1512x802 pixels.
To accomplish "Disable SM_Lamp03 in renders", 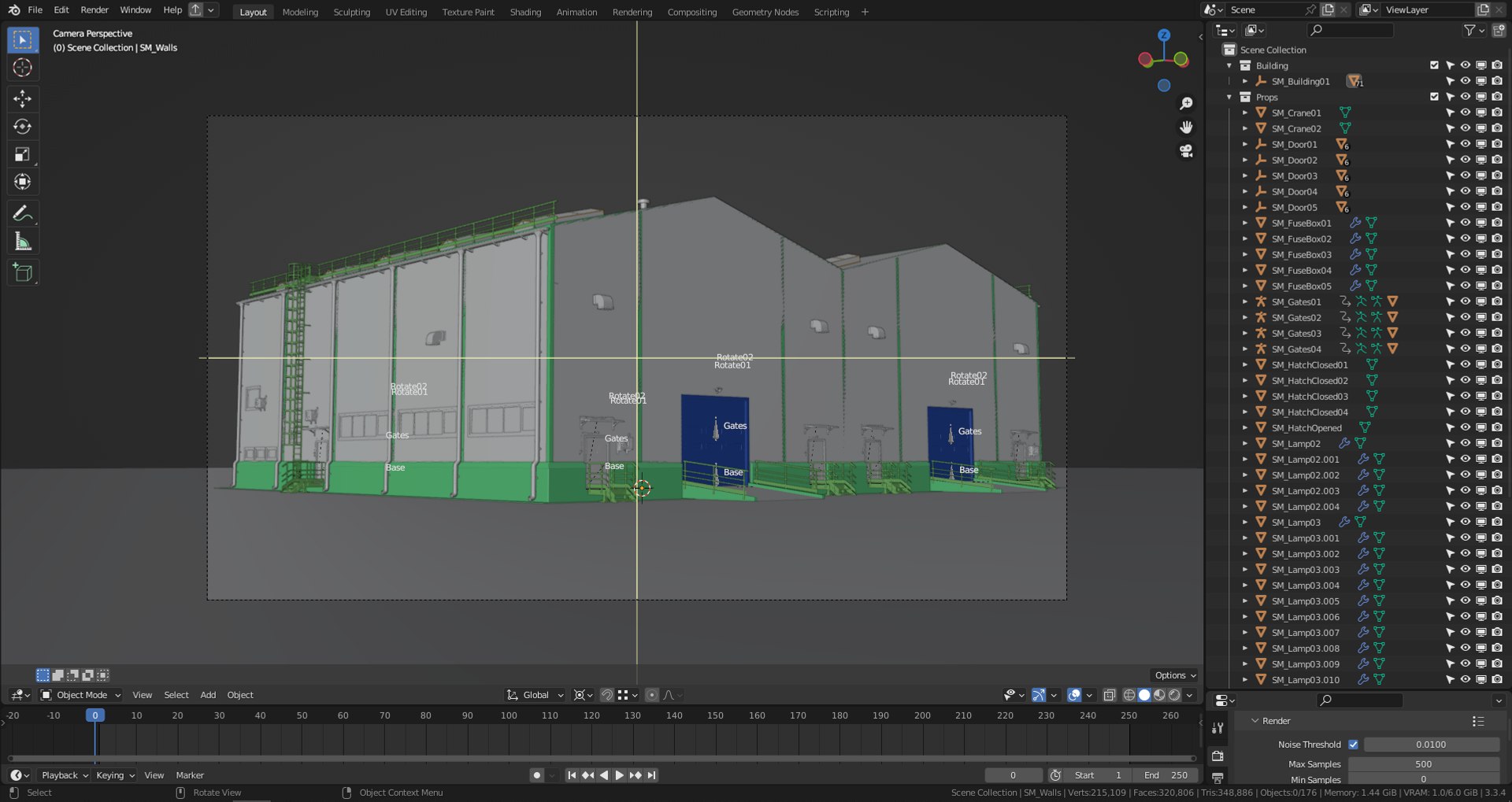I will (1497, 522).
